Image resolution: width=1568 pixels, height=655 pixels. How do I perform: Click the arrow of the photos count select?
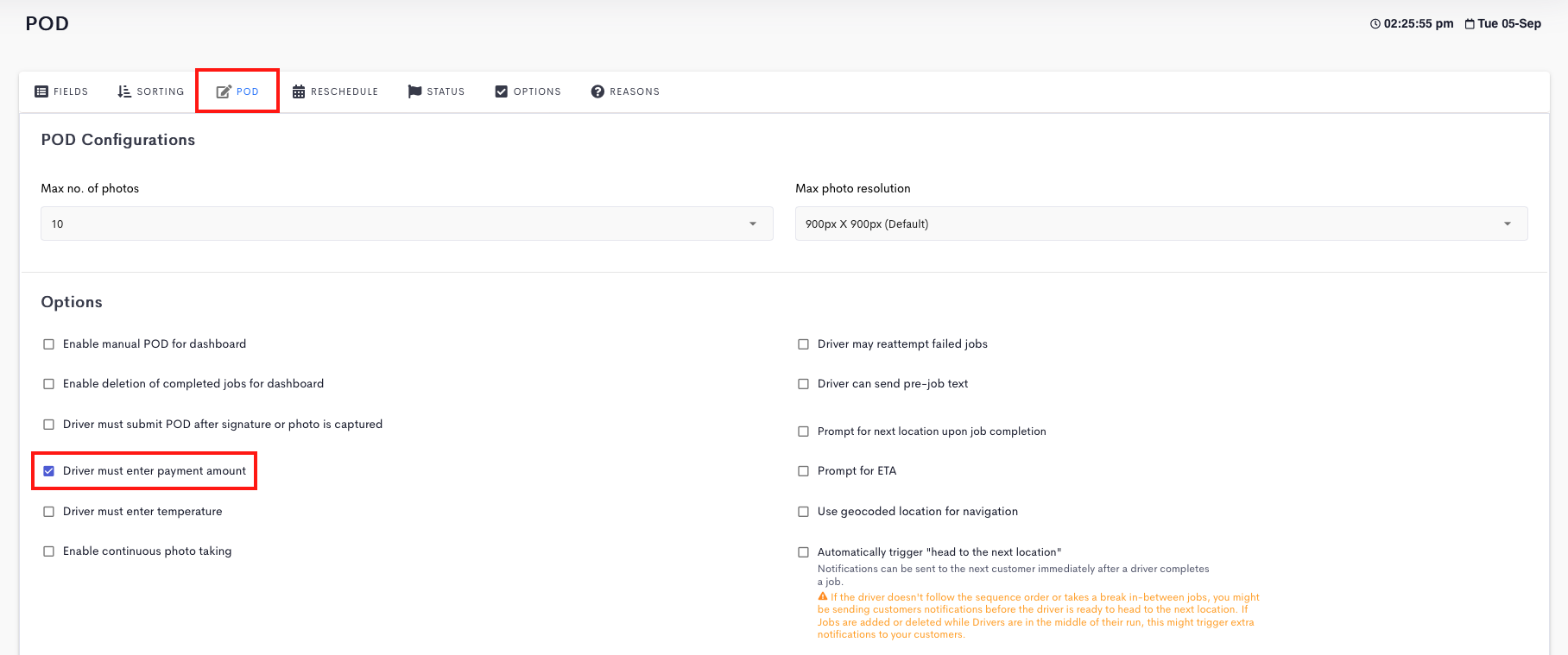753,224
